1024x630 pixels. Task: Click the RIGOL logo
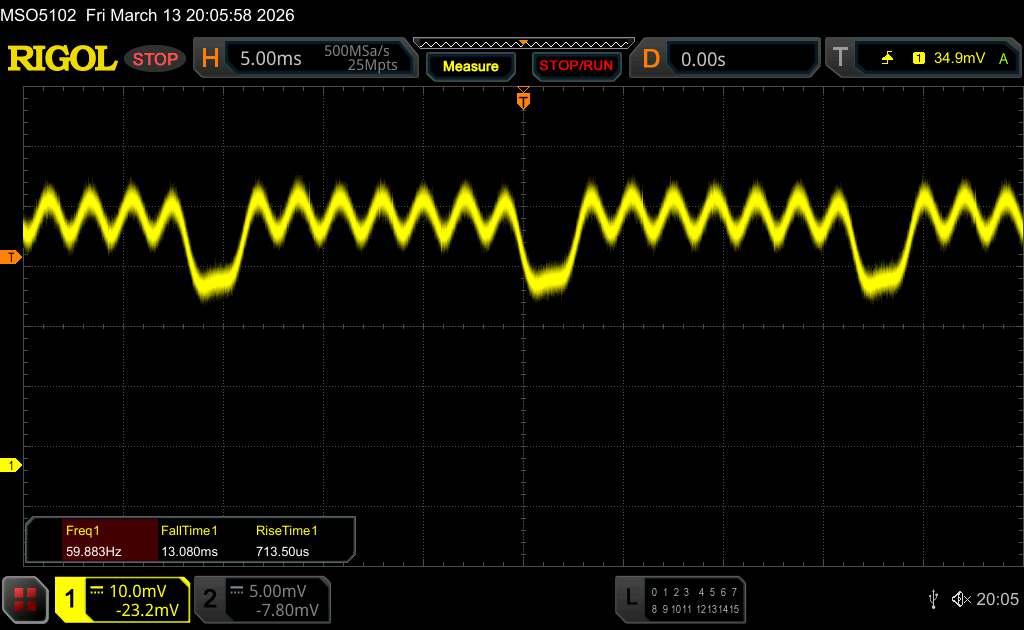click(62, 59)
